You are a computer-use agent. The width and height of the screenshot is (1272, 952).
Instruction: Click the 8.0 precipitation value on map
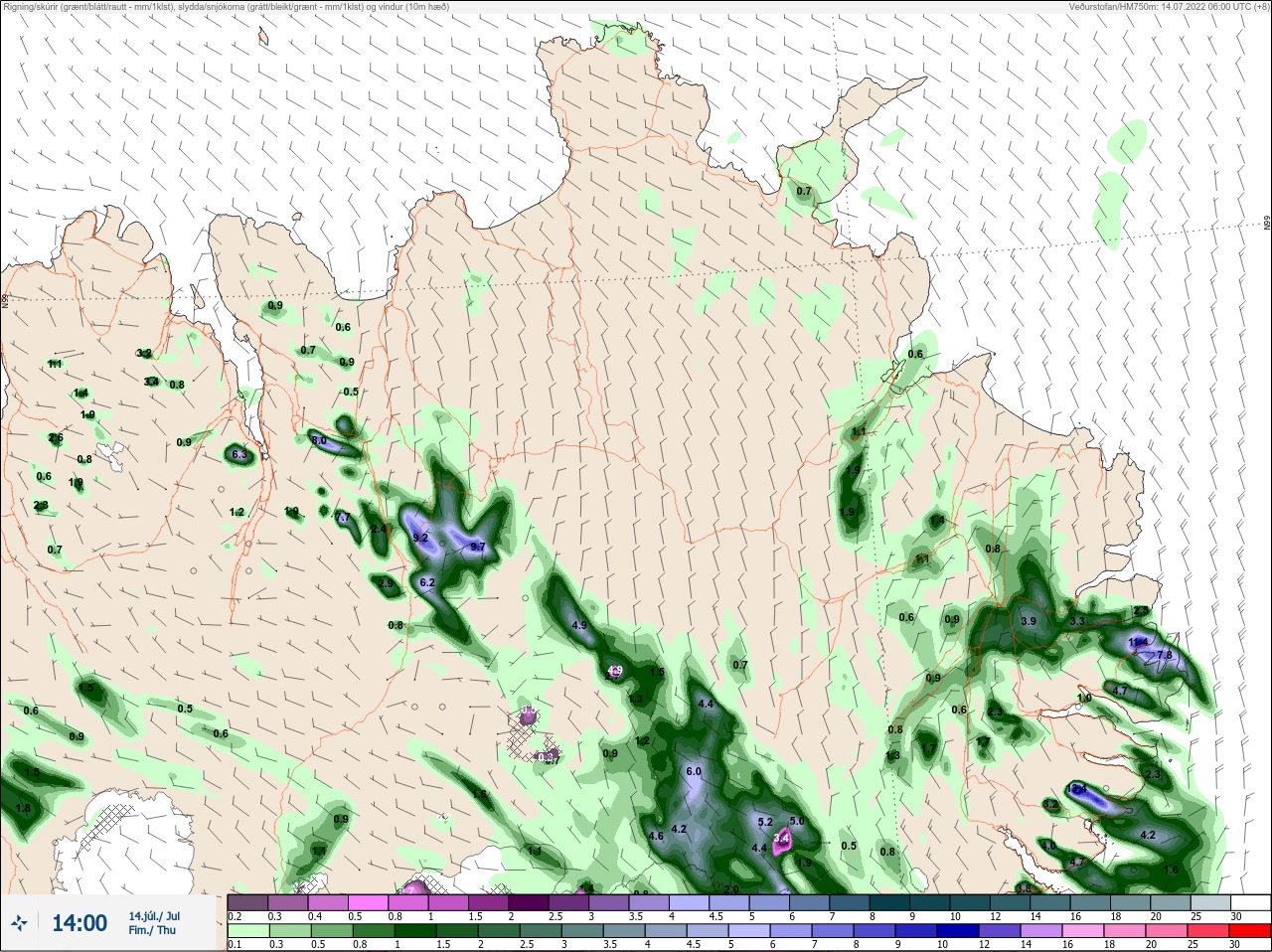[319, 440]
